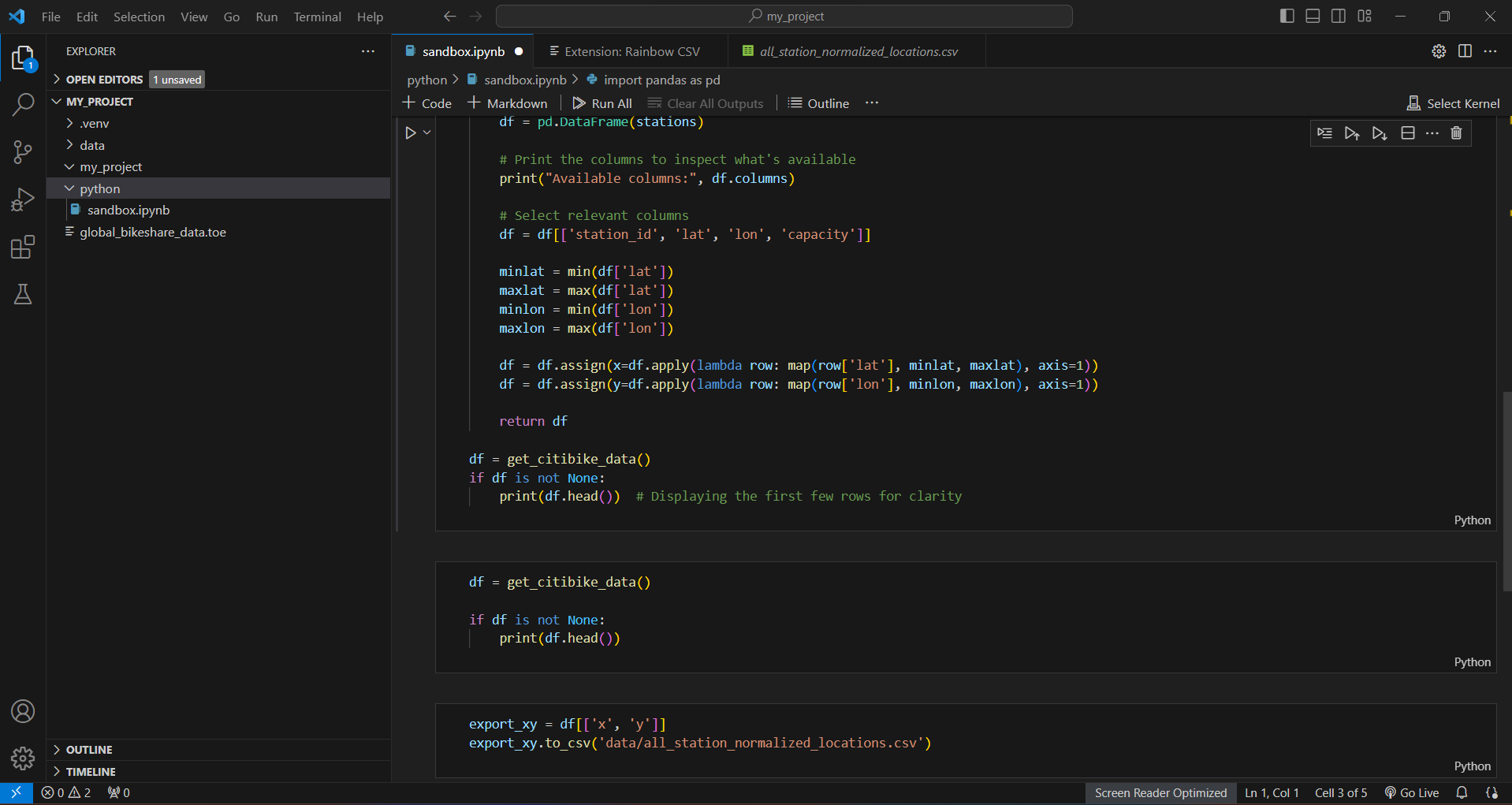
Task: Delete the current notebook cell
Action: 1456,133
